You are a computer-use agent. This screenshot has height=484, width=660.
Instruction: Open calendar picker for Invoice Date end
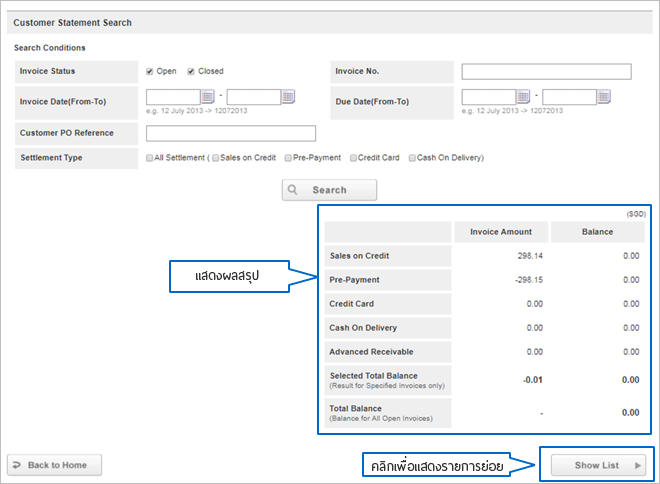[288, 97]
